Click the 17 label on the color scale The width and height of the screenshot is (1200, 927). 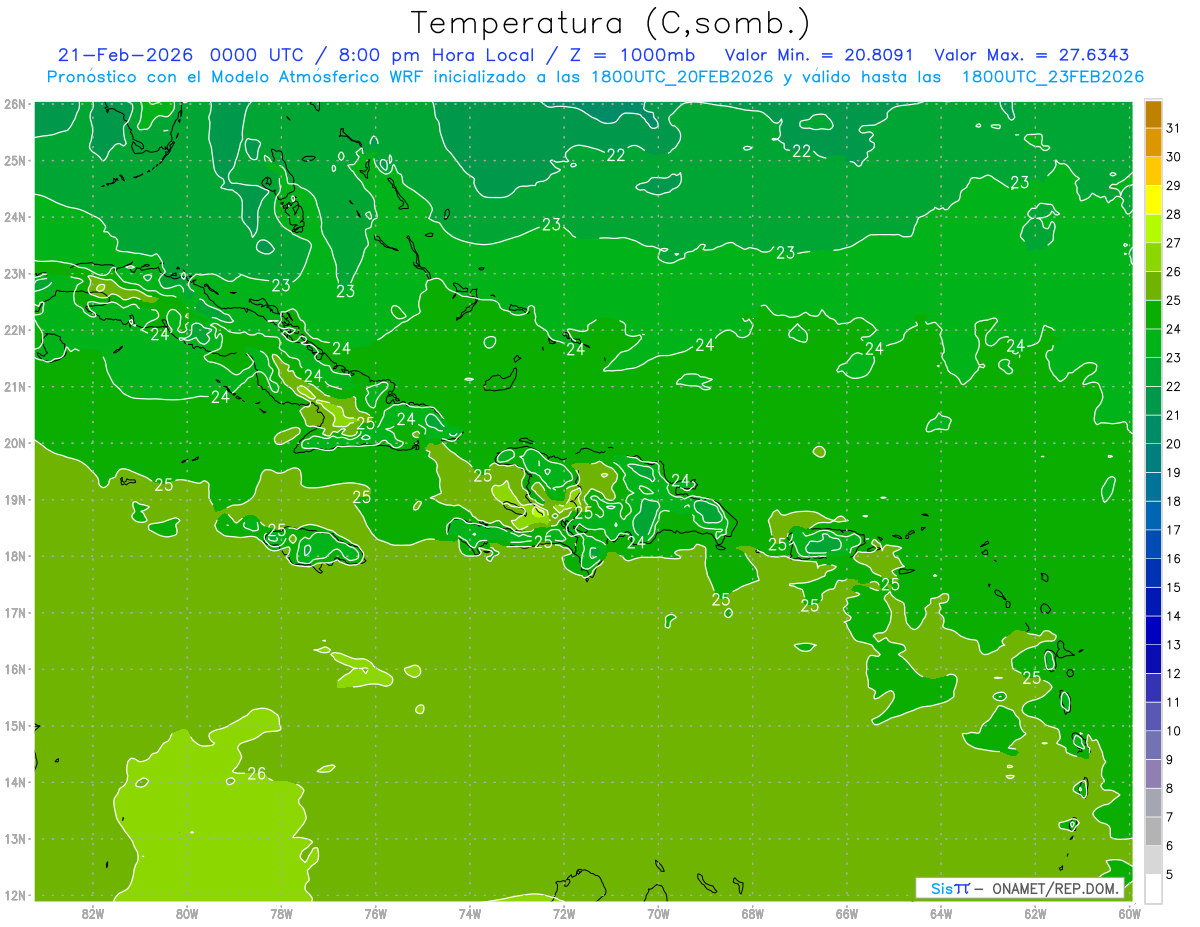[x=1173, y=530]
